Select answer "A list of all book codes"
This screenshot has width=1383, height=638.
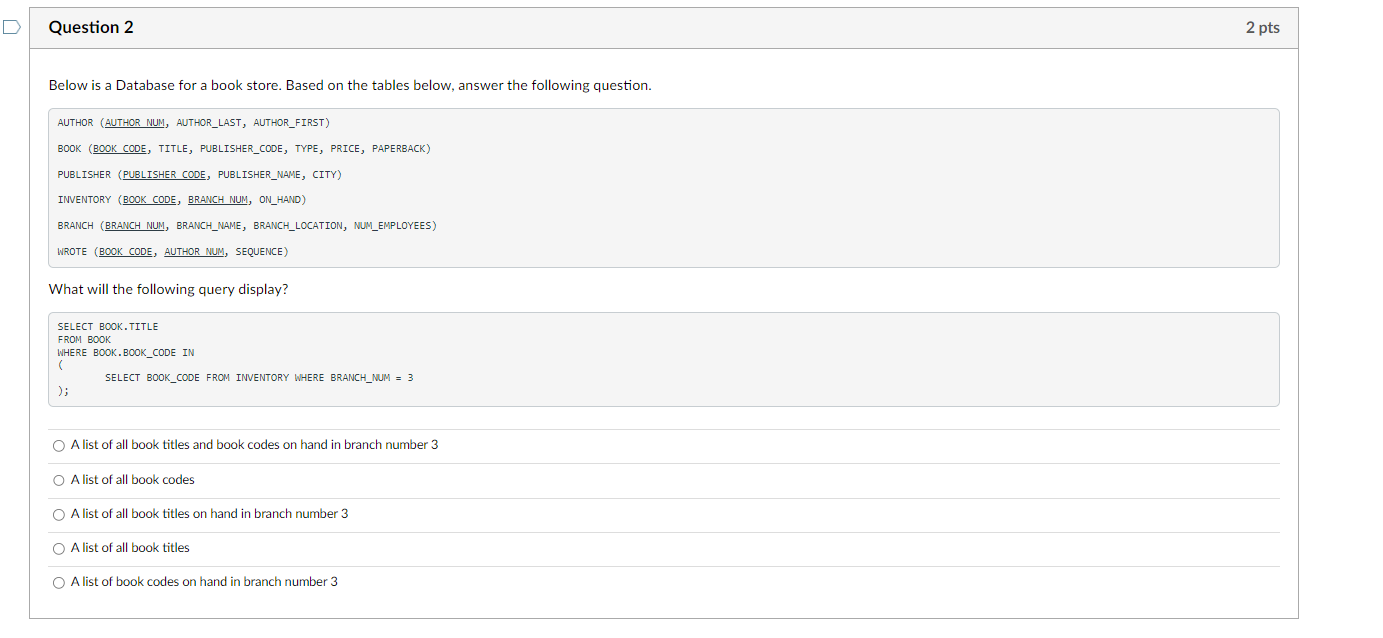(58, 479)
